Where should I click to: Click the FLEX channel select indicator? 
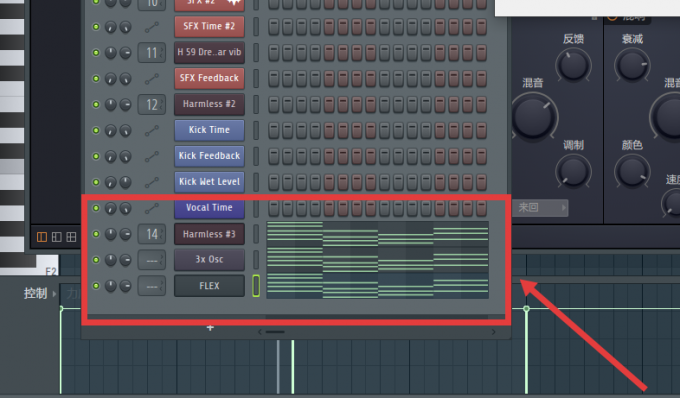click(x=256, y=286)
